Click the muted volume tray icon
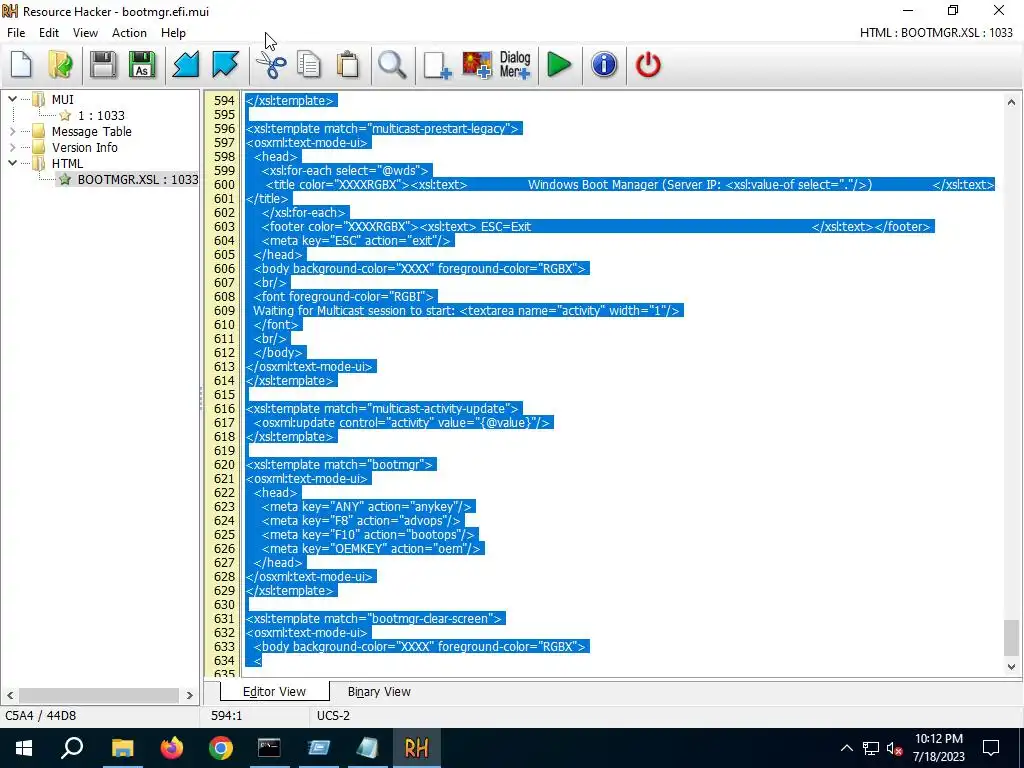Image resolution: width=1024 pixels, height=768 pixels. pos(895,748)
